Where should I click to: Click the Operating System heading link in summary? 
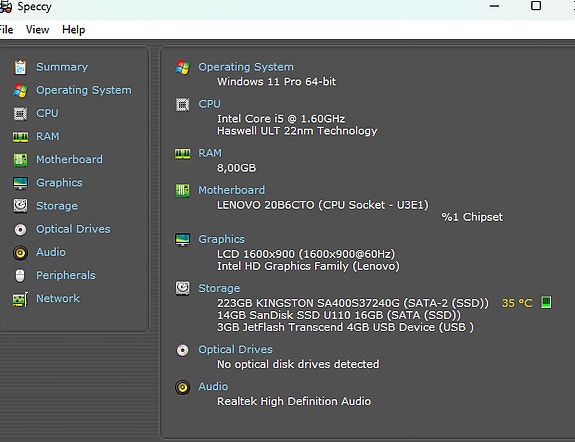click(246, 67)
